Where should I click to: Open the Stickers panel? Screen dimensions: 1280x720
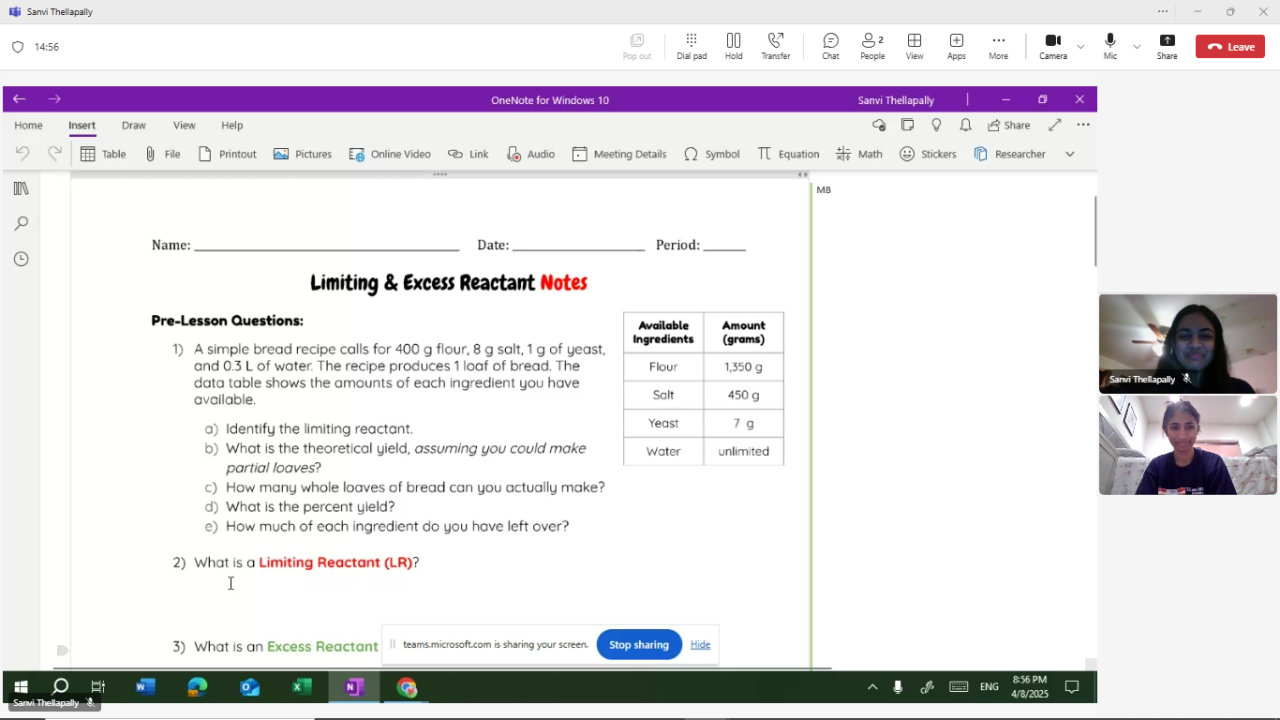pos(927,154)
